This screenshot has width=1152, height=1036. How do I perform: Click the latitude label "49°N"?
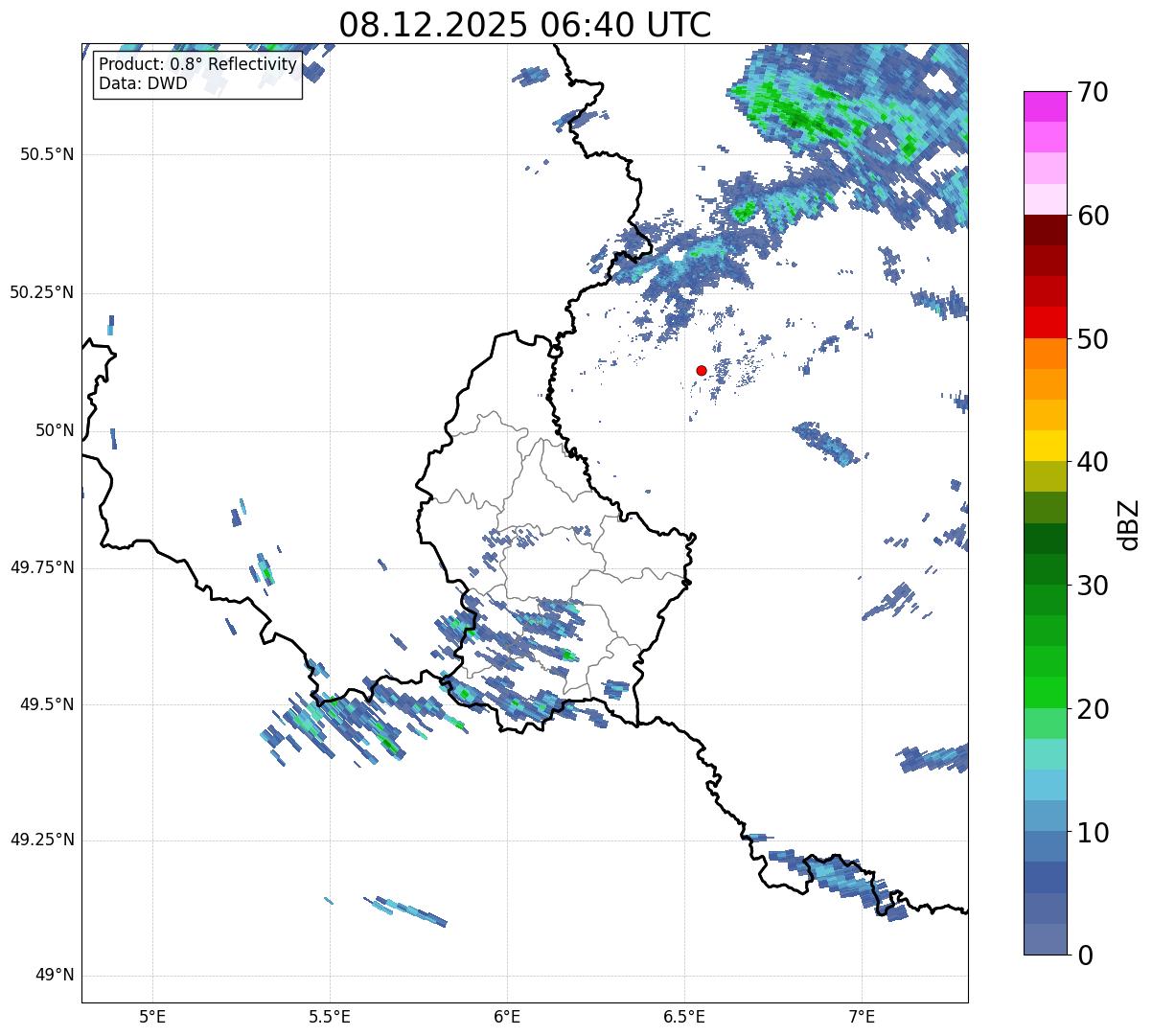tap(54, 976)
